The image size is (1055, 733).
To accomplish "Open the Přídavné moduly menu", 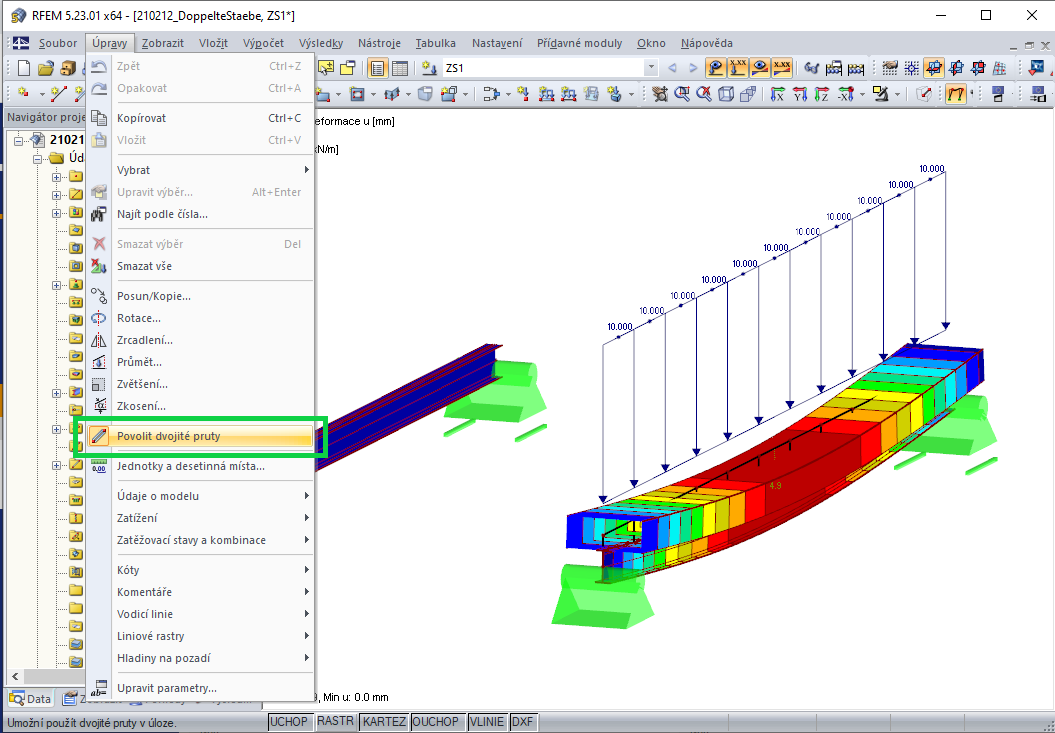I will click(579, 43).
